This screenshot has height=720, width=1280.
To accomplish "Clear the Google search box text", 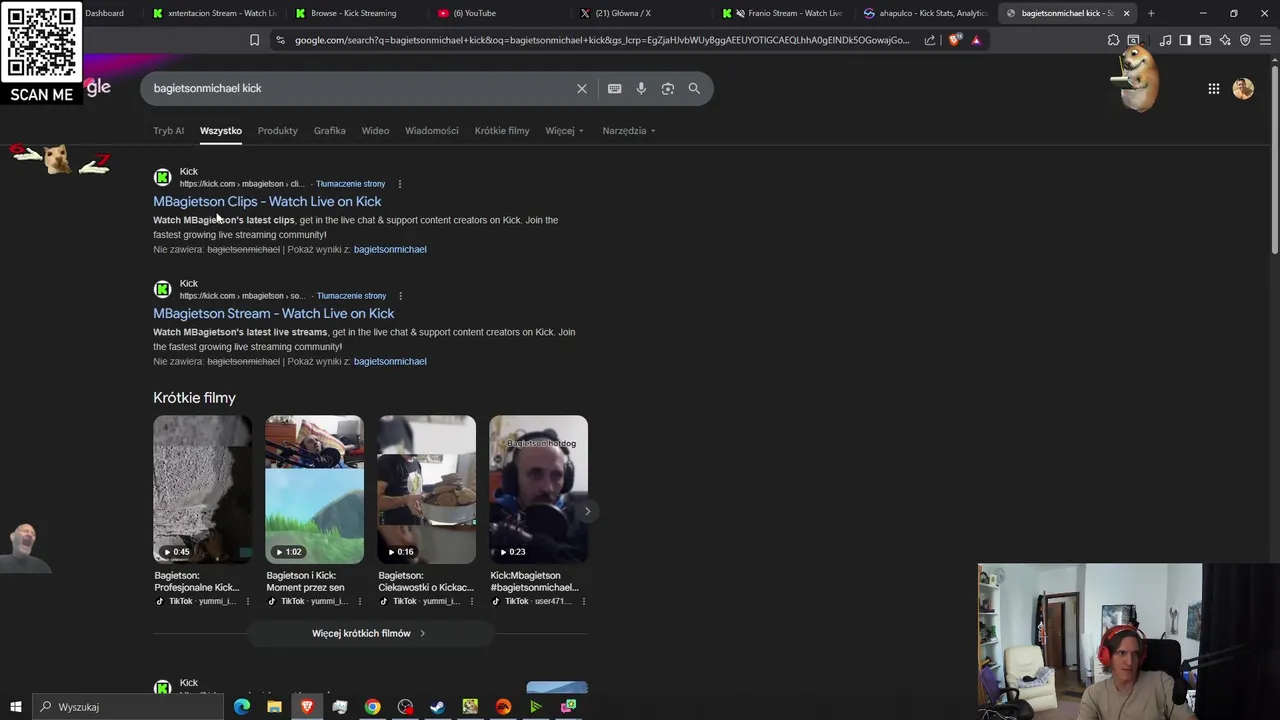I will pyautogui.click(x=582, y=88).
